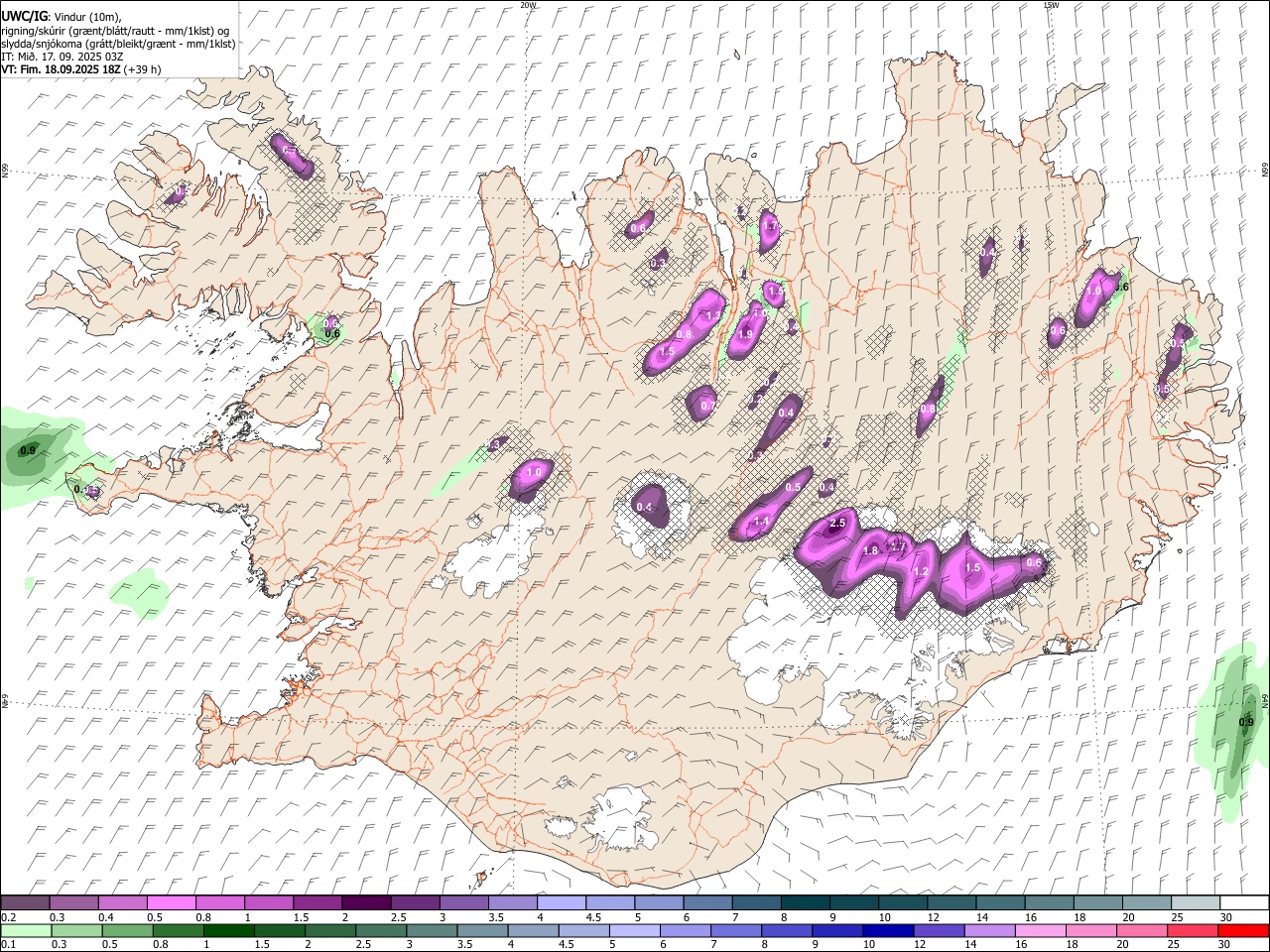Click the 0.9 rain value off the west coast

point(28,451)
